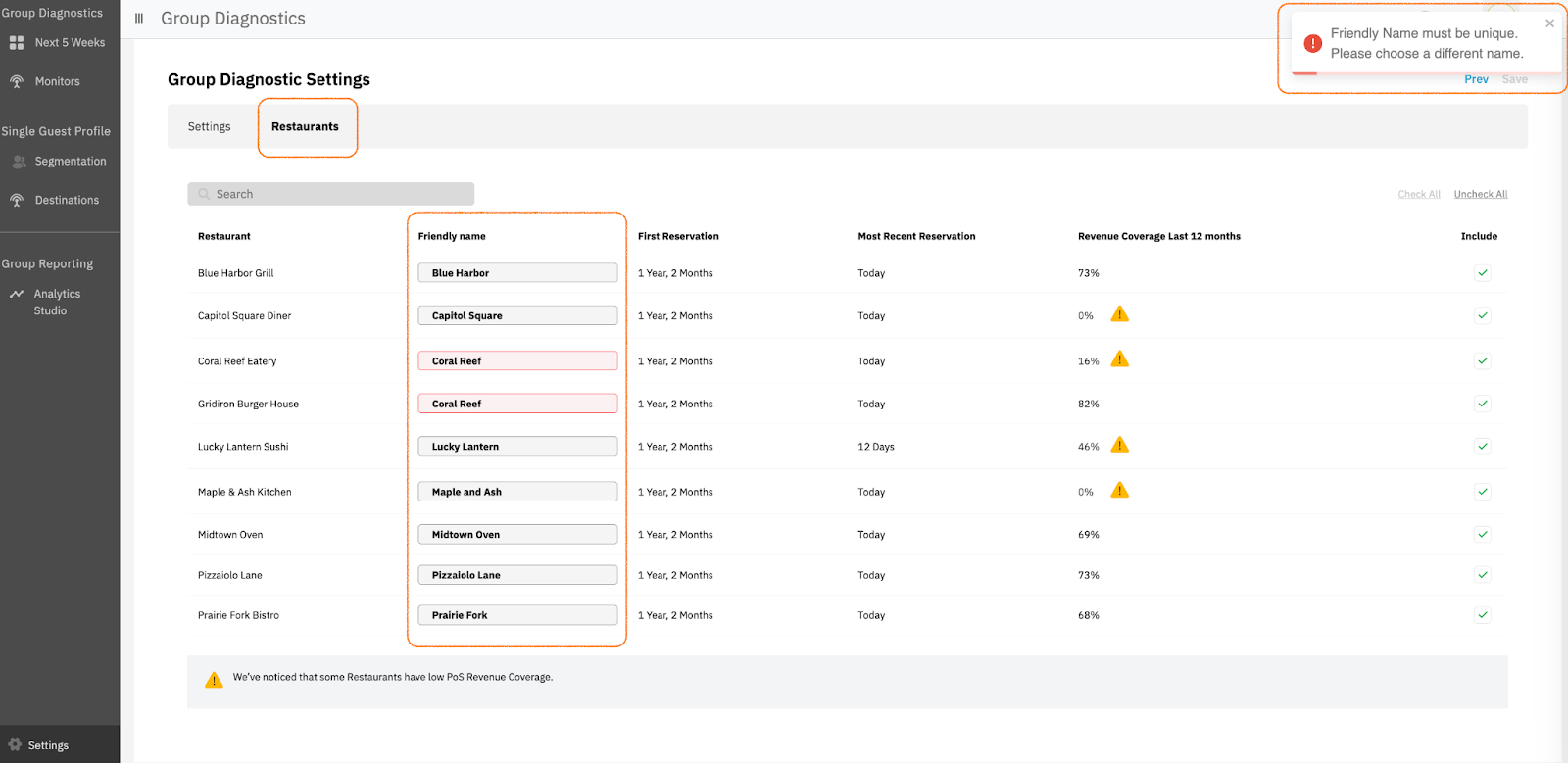Viewport: 1568px width, 763px height.
Task: Click the Segmentation people icon
Action: [19, 162]
